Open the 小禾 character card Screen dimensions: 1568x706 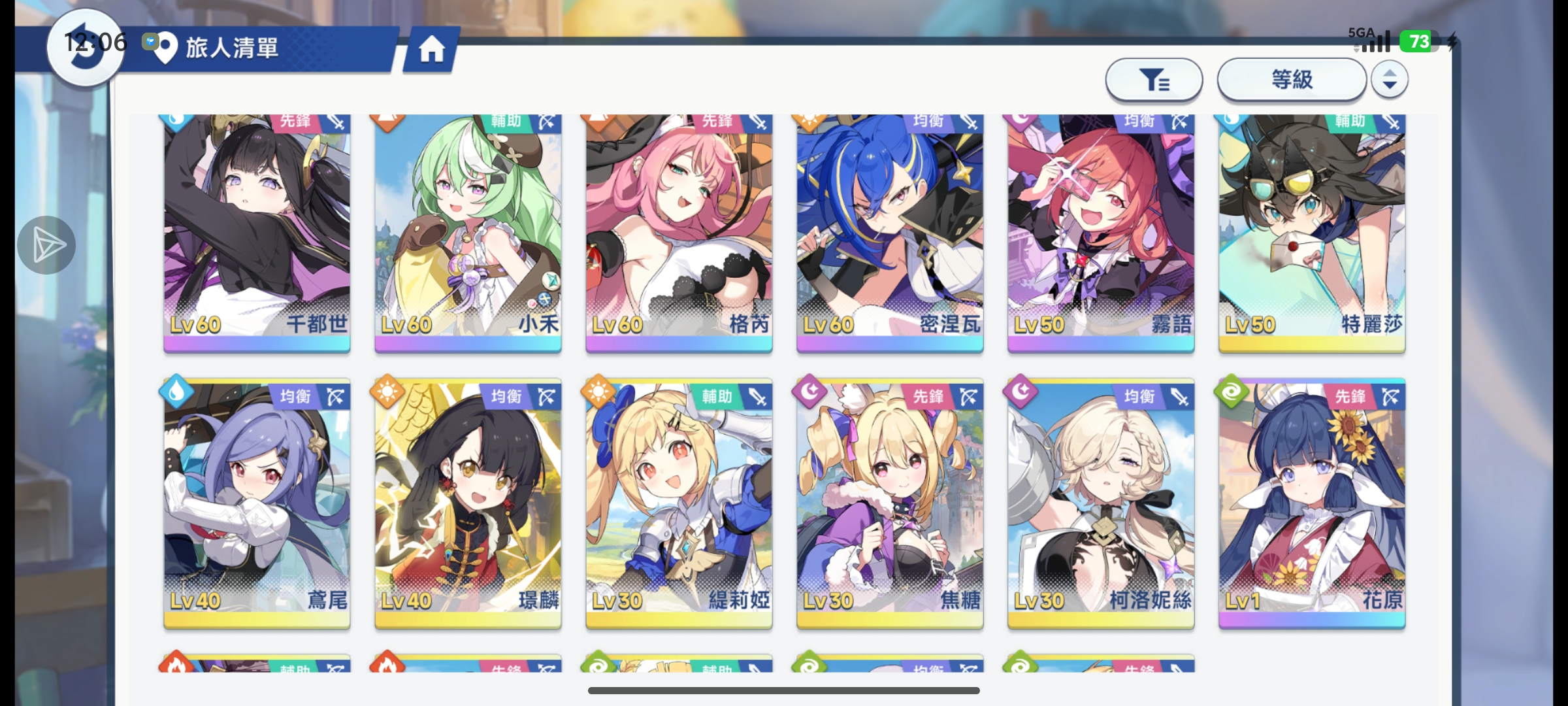[x=468, y=233]
